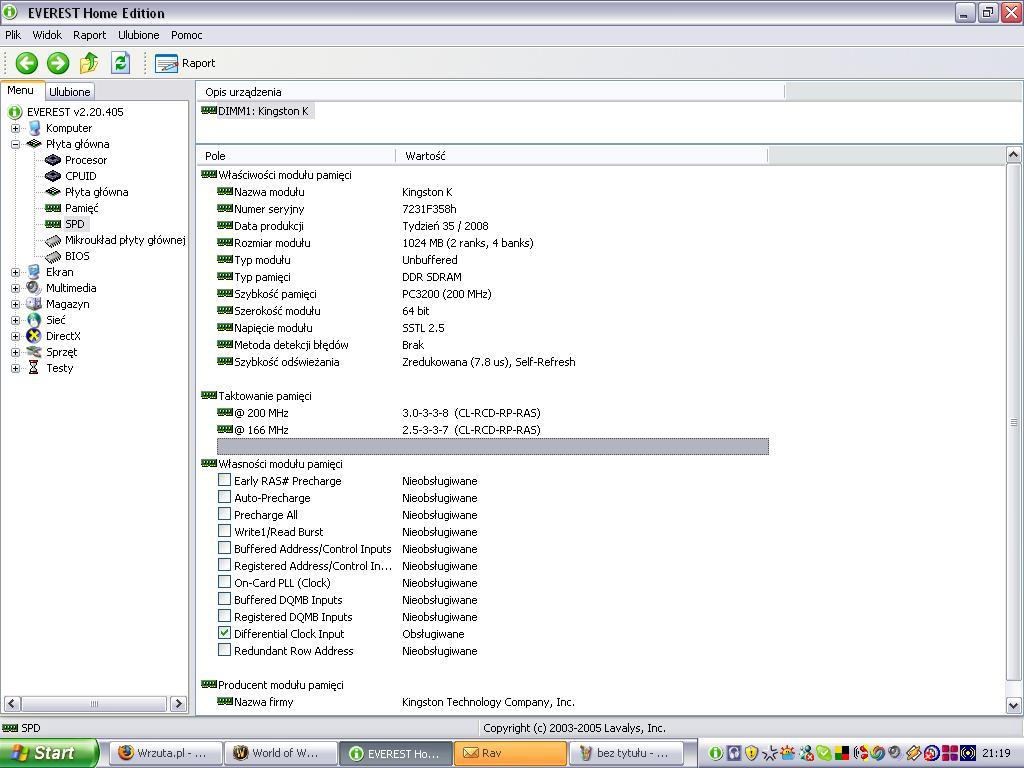Switch to Wrzuta.pl taskbar window
The width and height of the screenshot is (1024, 768).
coord(164,753)
